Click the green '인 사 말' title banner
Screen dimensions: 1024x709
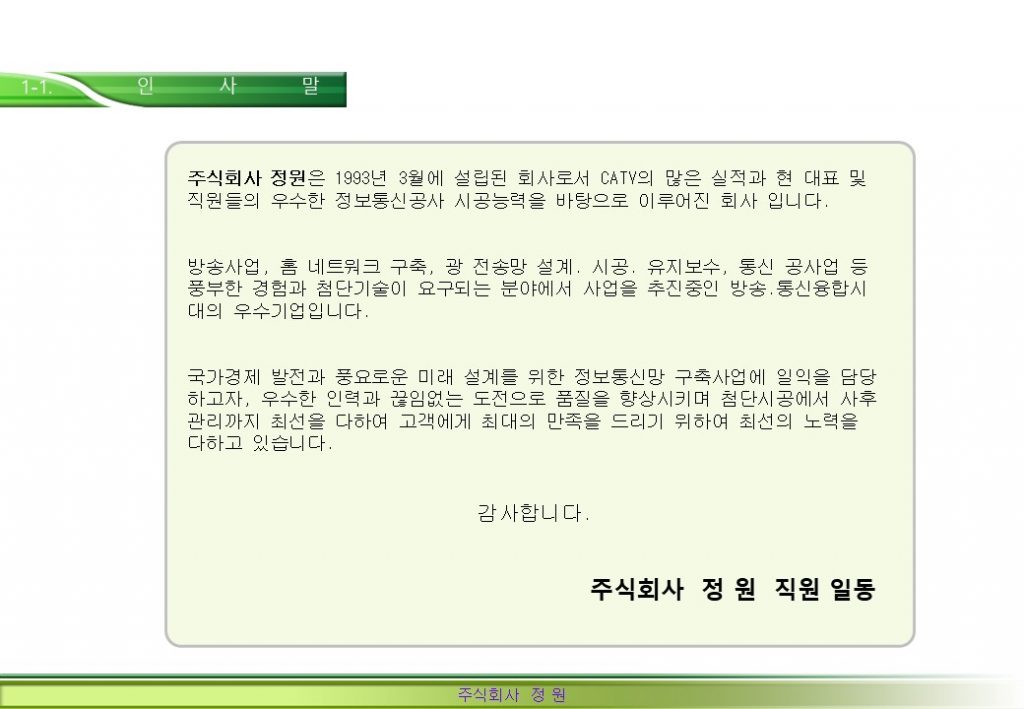[x=173, y=89]
